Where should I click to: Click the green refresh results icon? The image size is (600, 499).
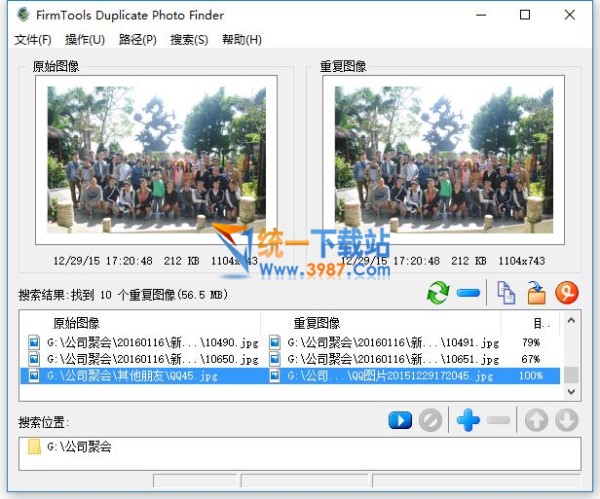point(438,293)
